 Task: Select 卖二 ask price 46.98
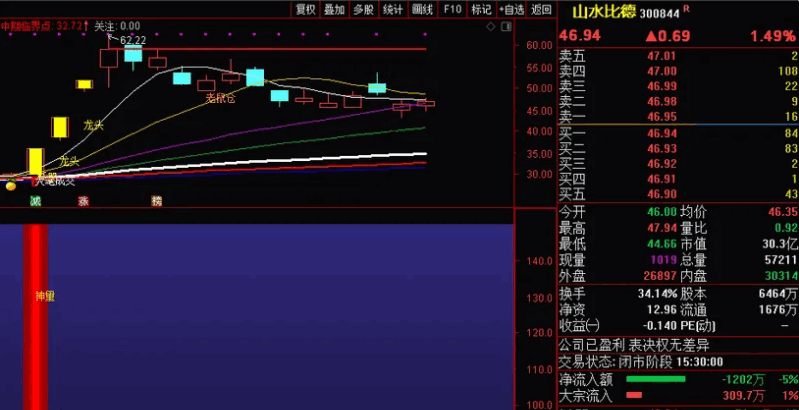(662, 102)
